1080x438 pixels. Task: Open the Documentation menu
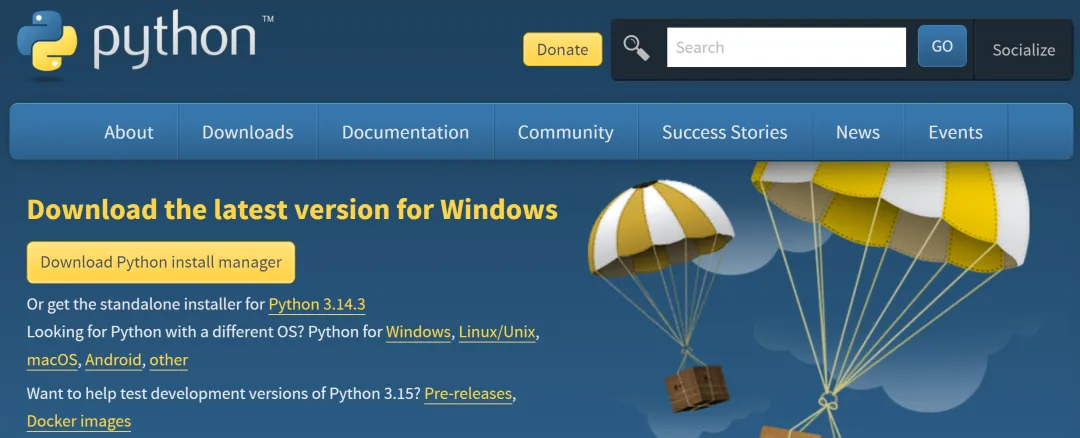(x=406, y=132)
